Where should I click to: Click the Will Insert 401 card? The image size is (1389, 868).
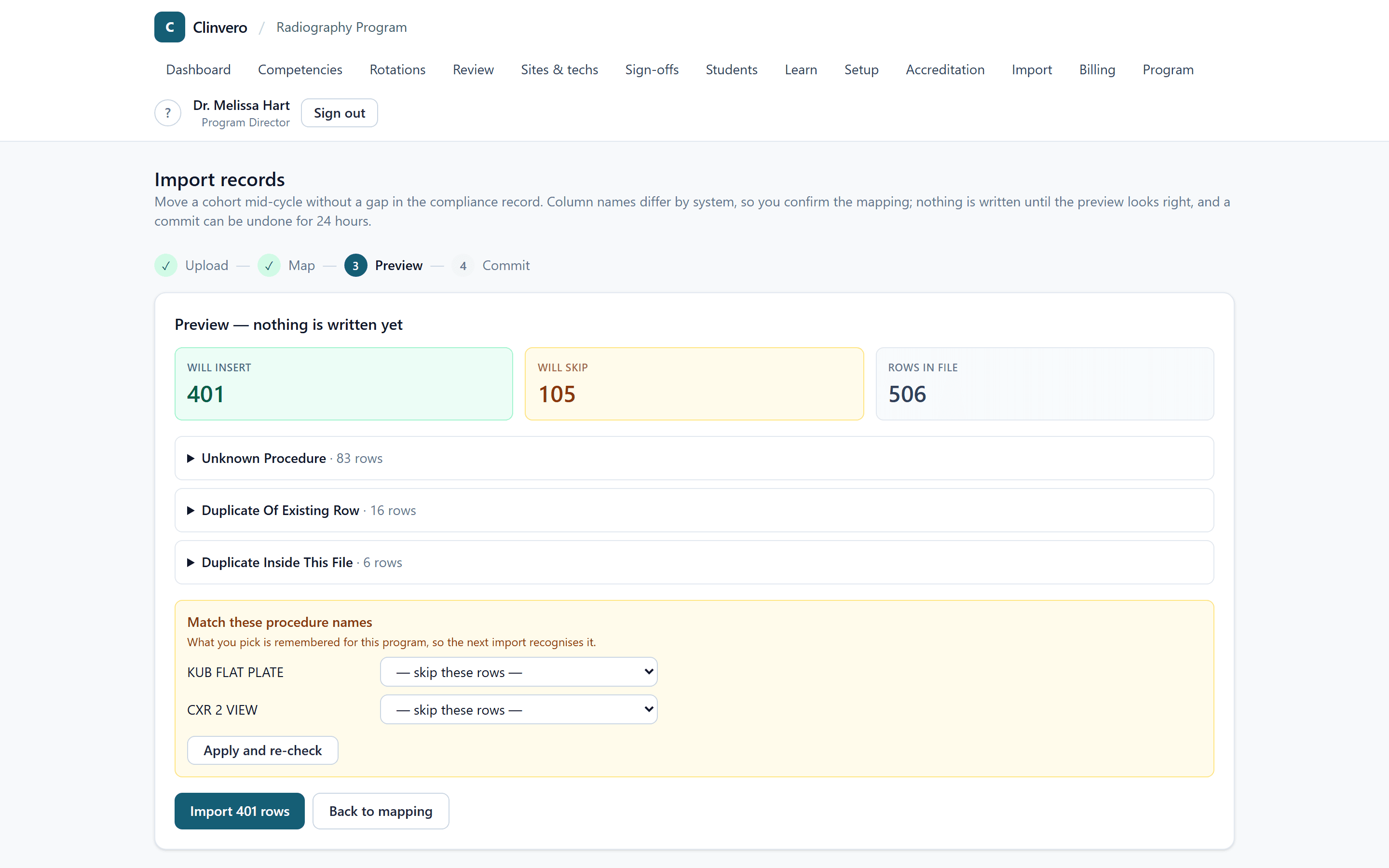[343, 383]
